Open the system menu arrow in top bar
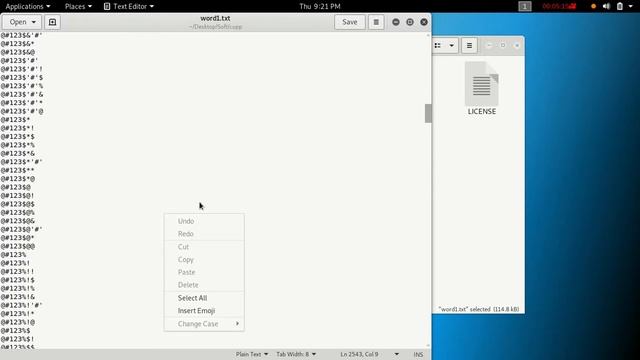This screenshot has width=640, height=360. point(631,6)
